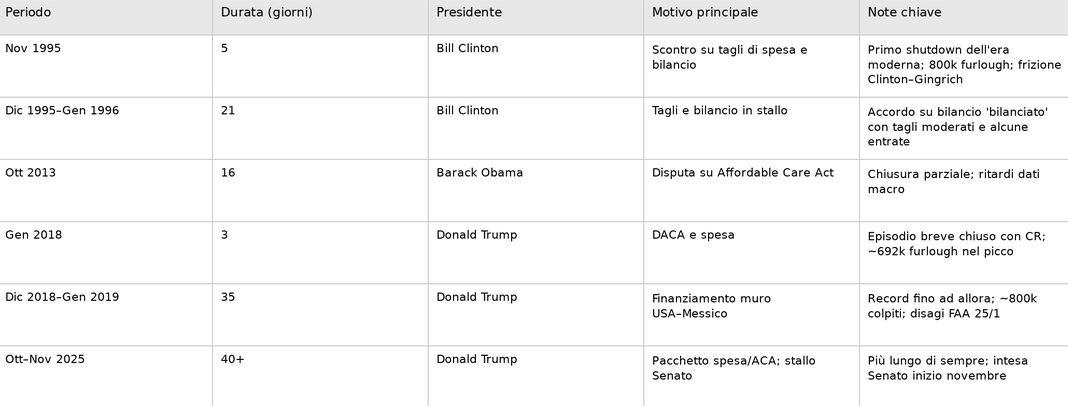Select the Ott–Nov 2025 period cell
This screenshot has height=406, width=1068.
tap(45, 359)
